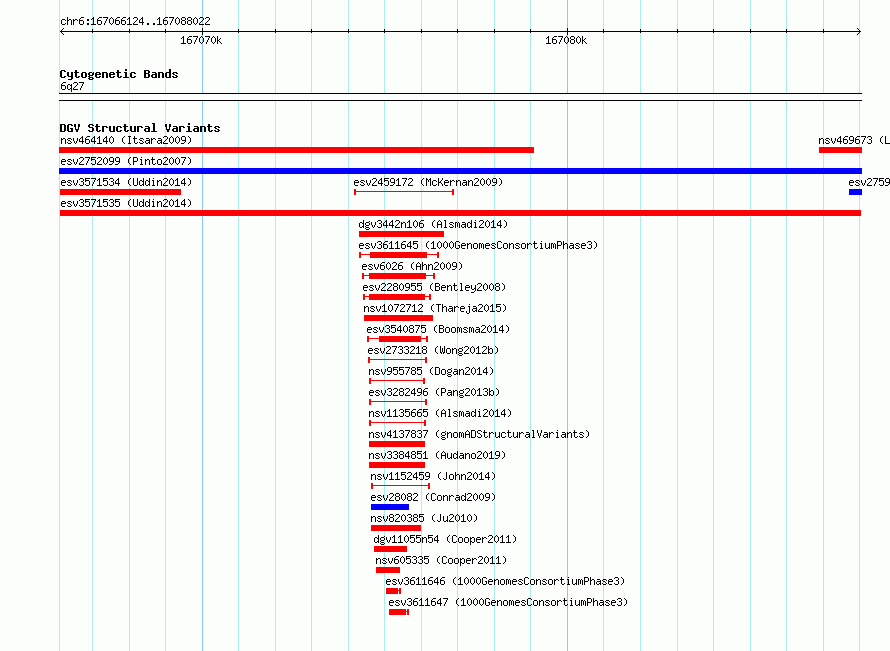Click the small blue bar under esv2759
890x651 pixels.
[855, 192]
